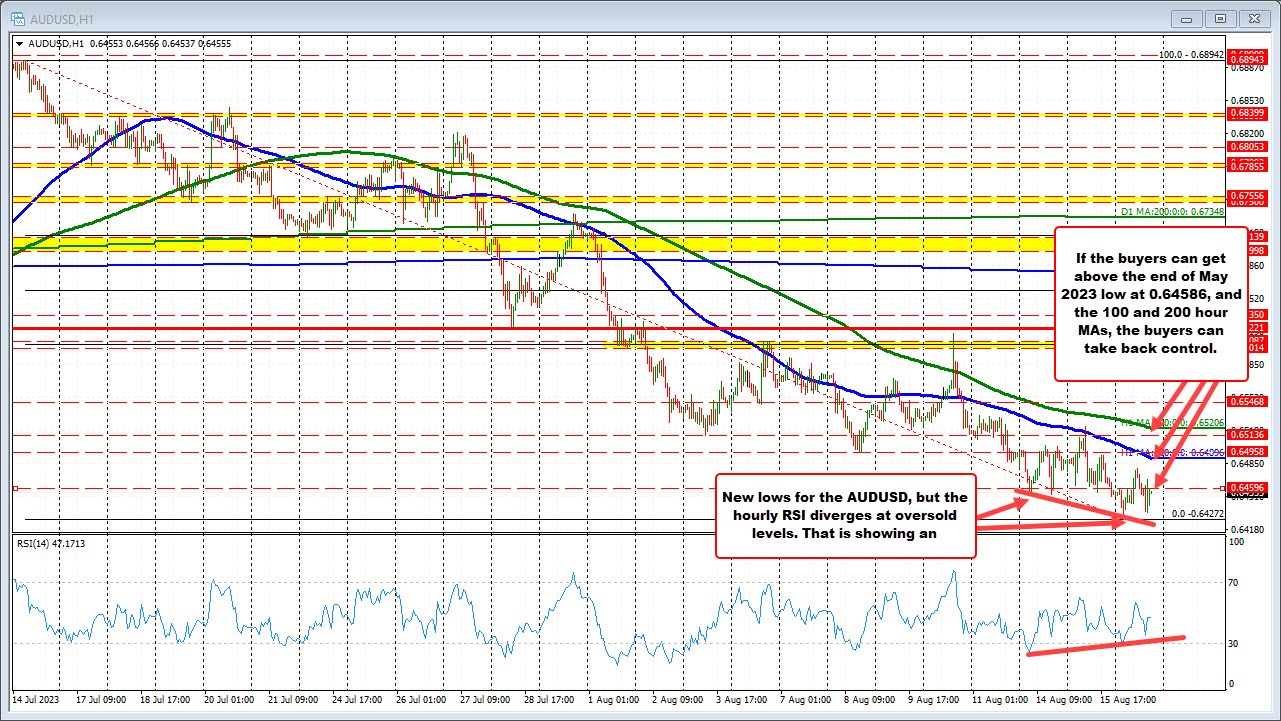
Task: Expand the black triangle beside the AUDUSD,H1 data line
Action: [x=19, y=44]
